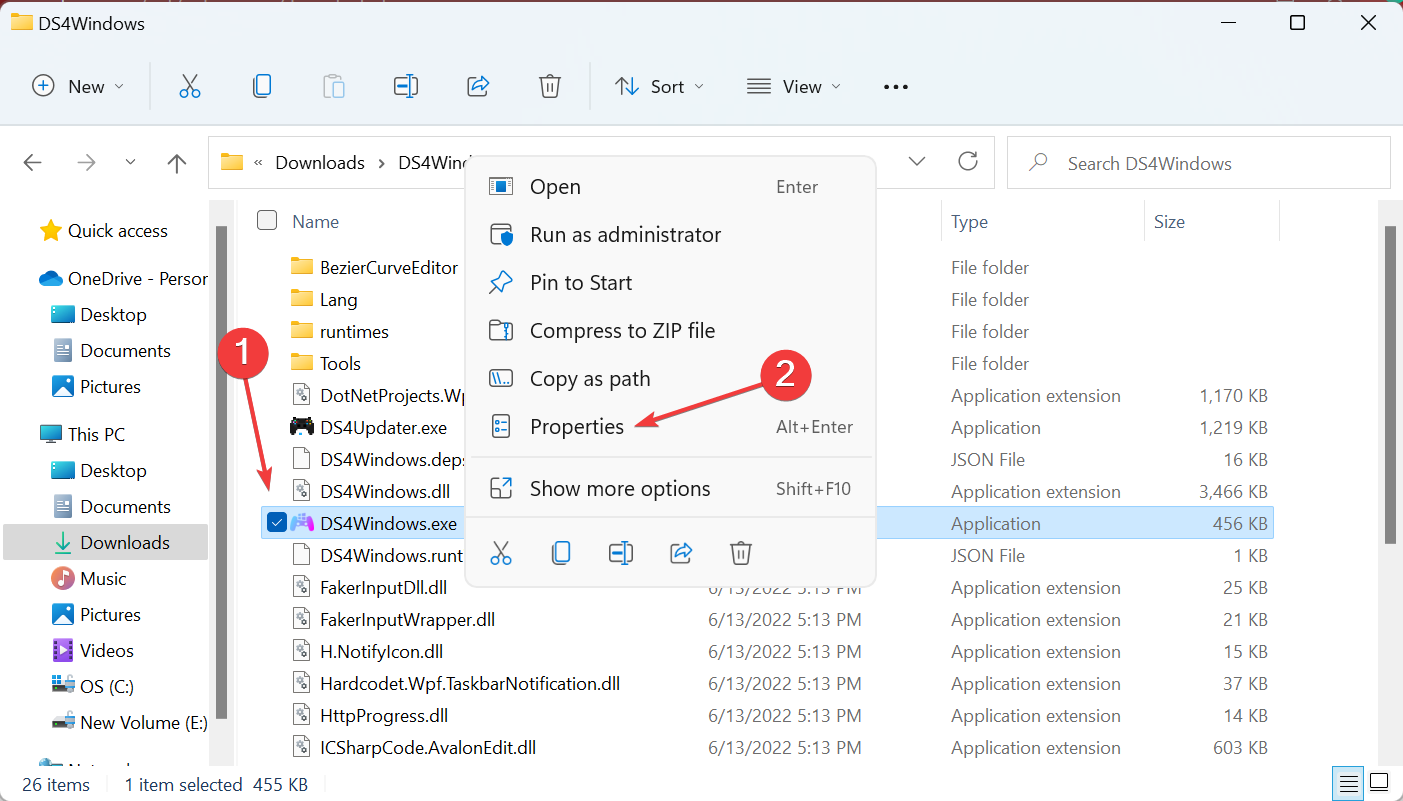Click the chevron between Downloads and DS4Windows breadcrumbs
Viewport: 1403px width, 801px height.
pos(382,163)
